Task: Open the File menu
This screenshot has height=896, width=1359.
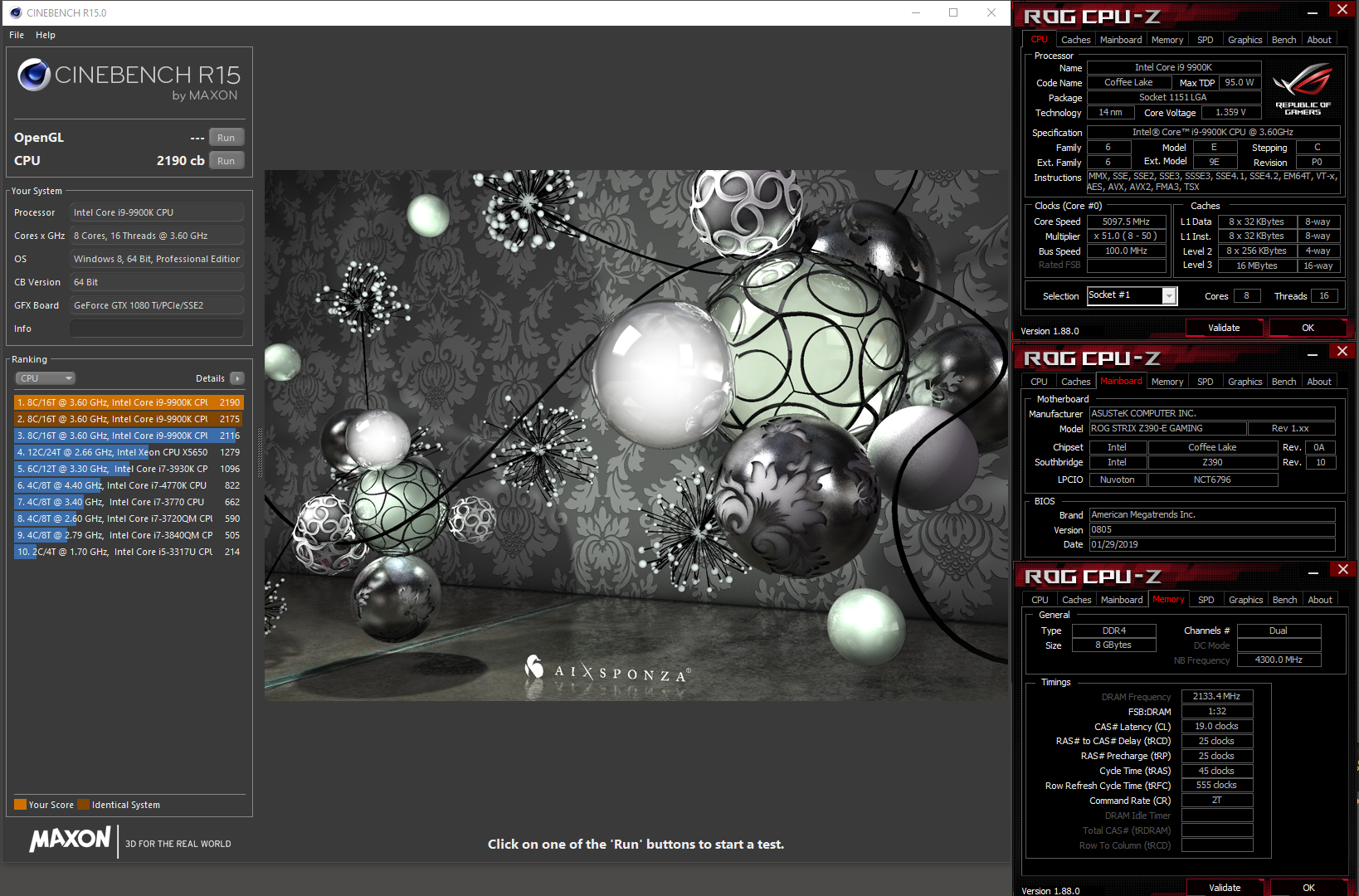Action: (17, 35)
